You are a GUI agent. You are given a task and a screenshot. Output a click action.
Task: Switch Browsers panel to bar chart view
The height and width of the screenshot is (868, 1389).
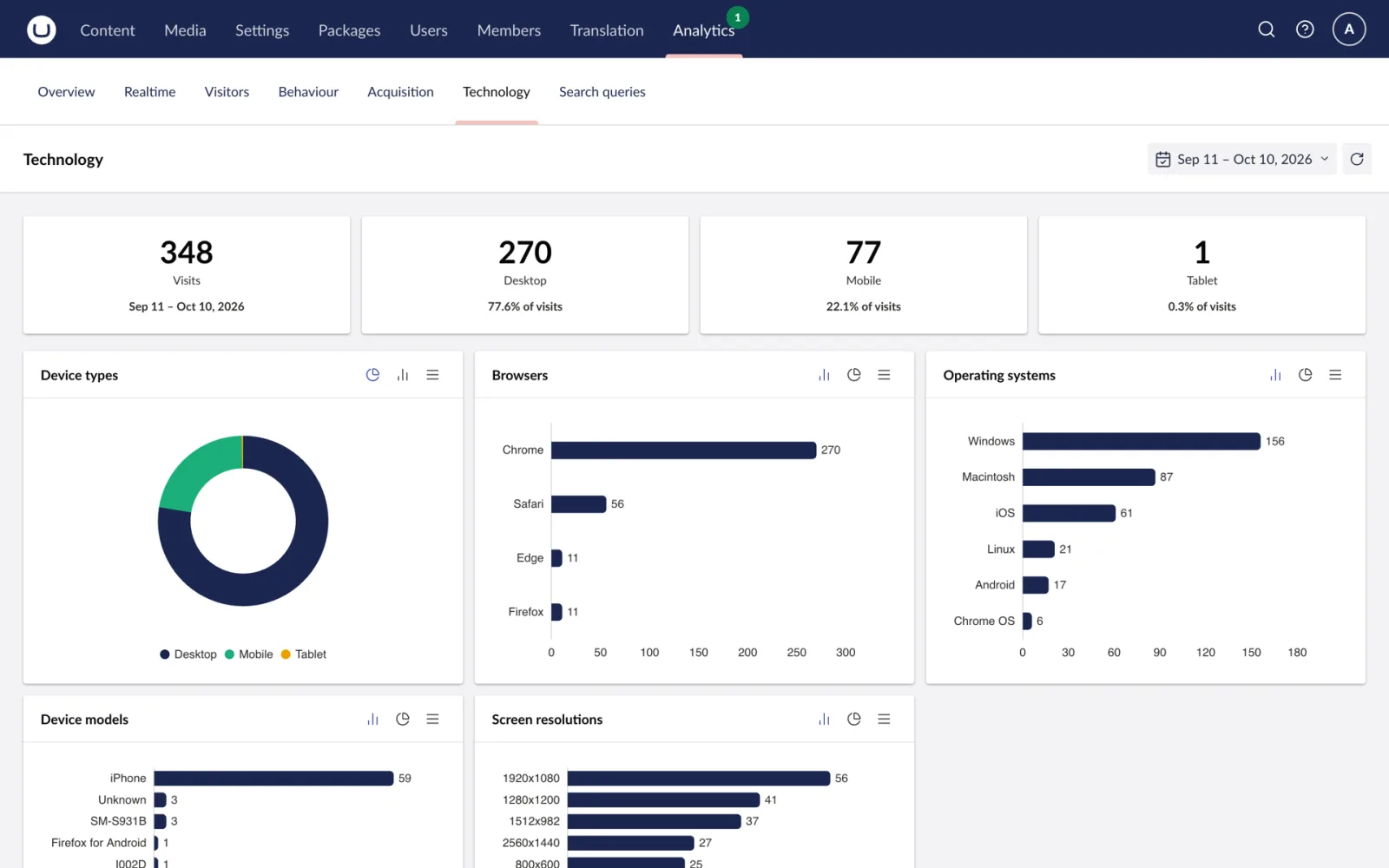coord(824,375)
